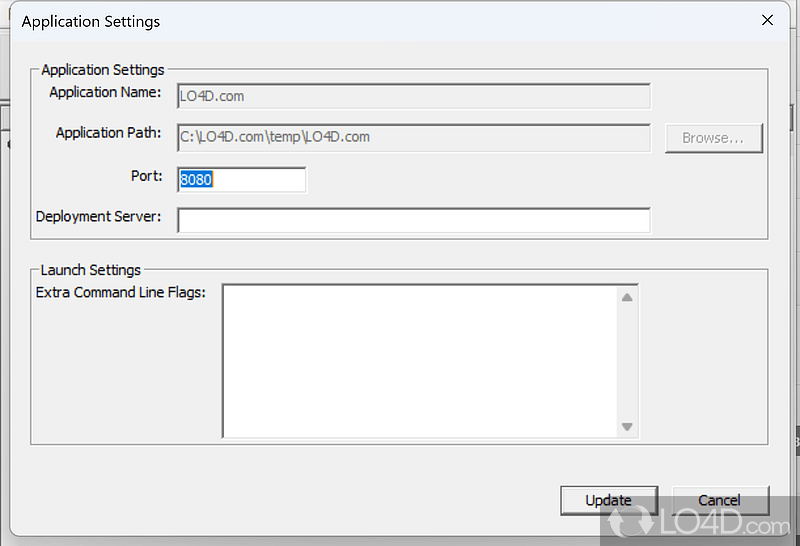Click inside Extra Command Line Flags box
This screenshot has width=800, height=546.
[x=419, y=361]
